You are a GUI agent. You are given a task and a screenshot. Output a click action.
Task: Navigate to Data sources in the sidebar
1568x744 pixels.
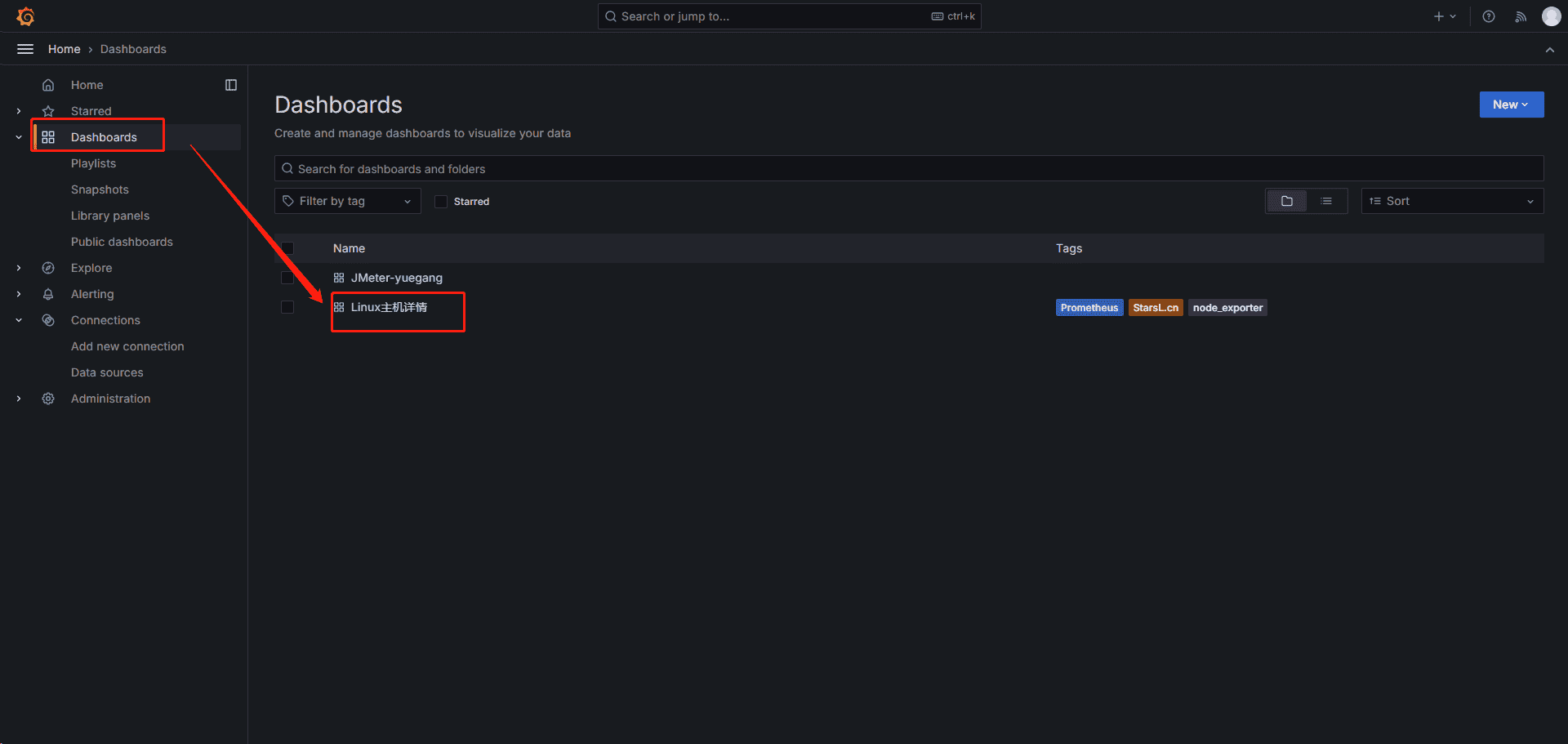pyautogui.click(x=107, y=372)
